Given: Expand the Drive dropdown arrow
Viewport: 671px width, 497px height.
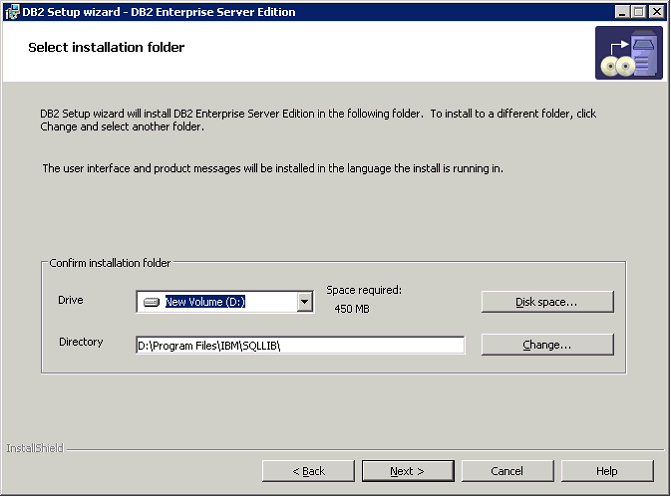Looking at the screenshot, I should point(304,302).
